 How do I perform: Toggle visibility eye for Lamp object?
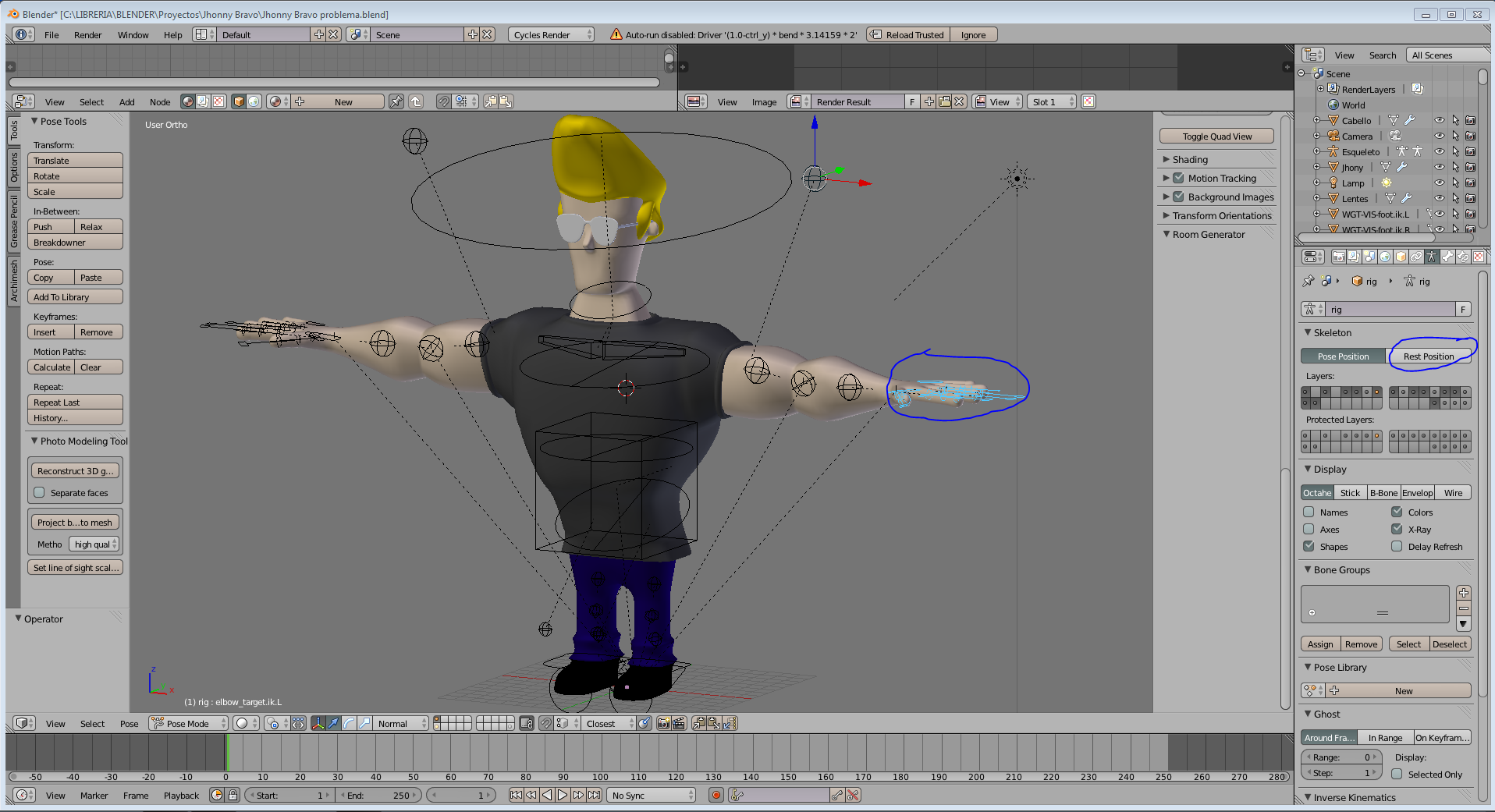tap(1440, 183)
